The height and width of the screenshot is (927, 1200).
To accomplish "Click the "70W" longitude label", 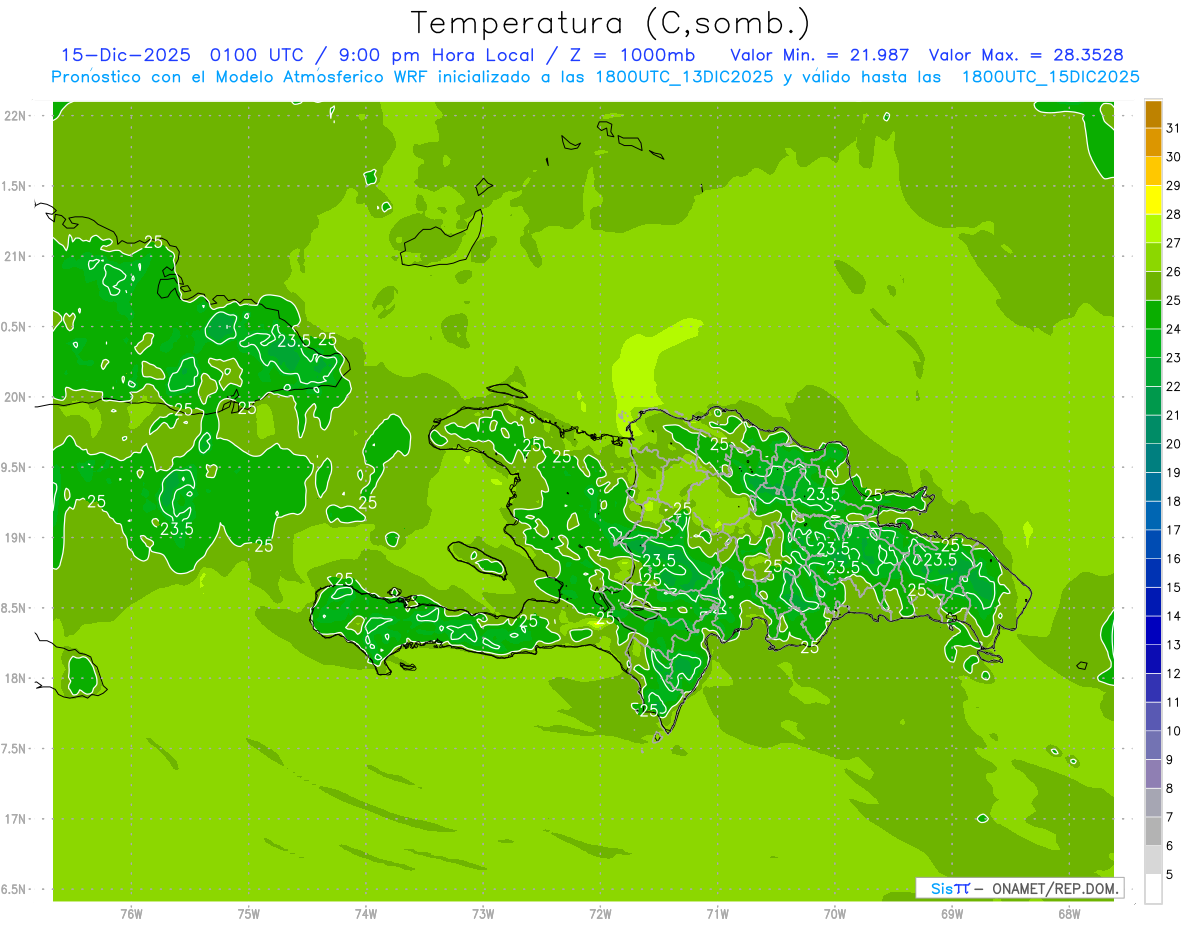I will (x=834, y=913).
